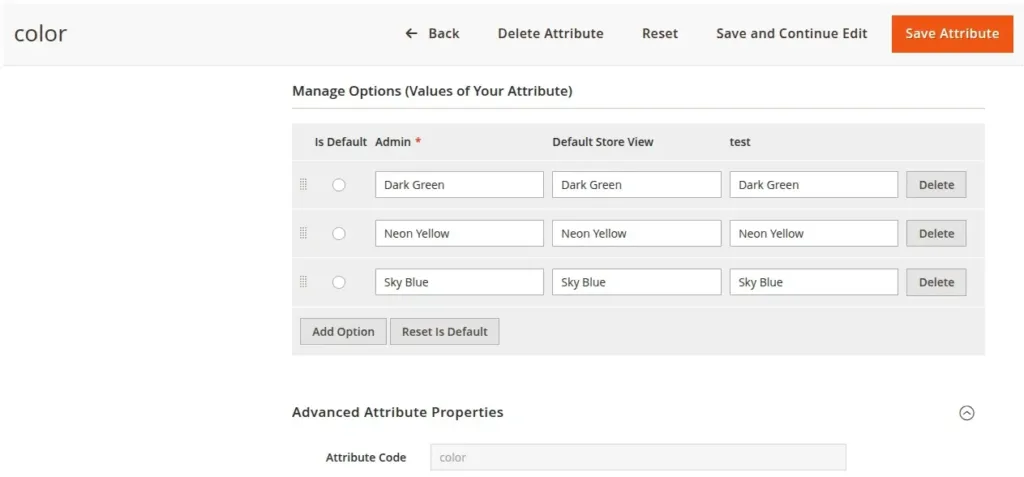This screenshot has height=477, width=1024.
Task: Click the Reset Is Default button
Action: (445, 331)
